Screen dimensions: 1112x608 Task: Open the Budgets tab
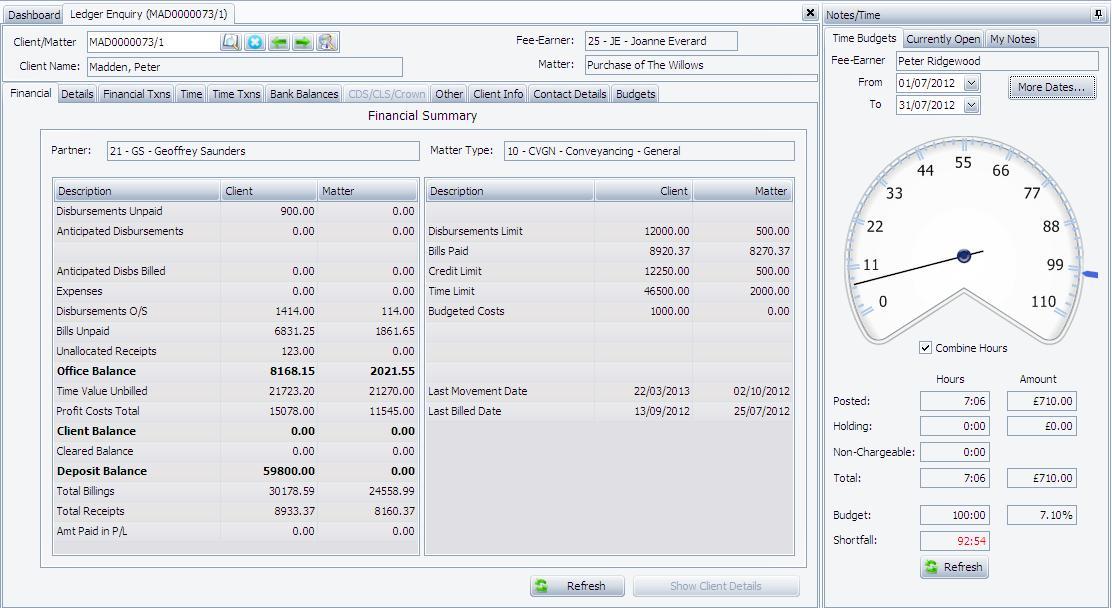click(635, 94)
